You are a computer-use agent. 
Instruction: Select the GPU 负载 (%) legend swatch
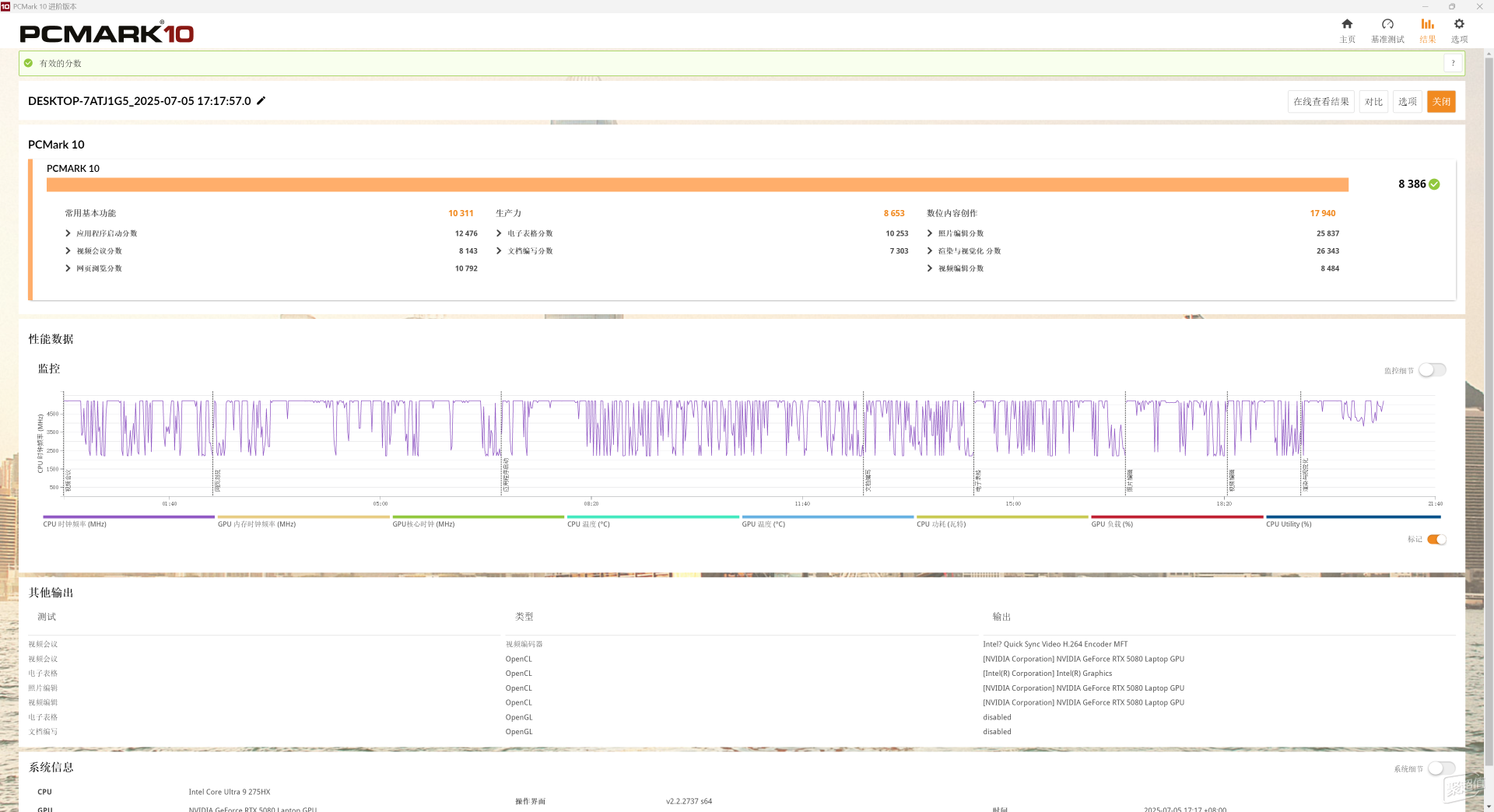[x=1177, y=516]
